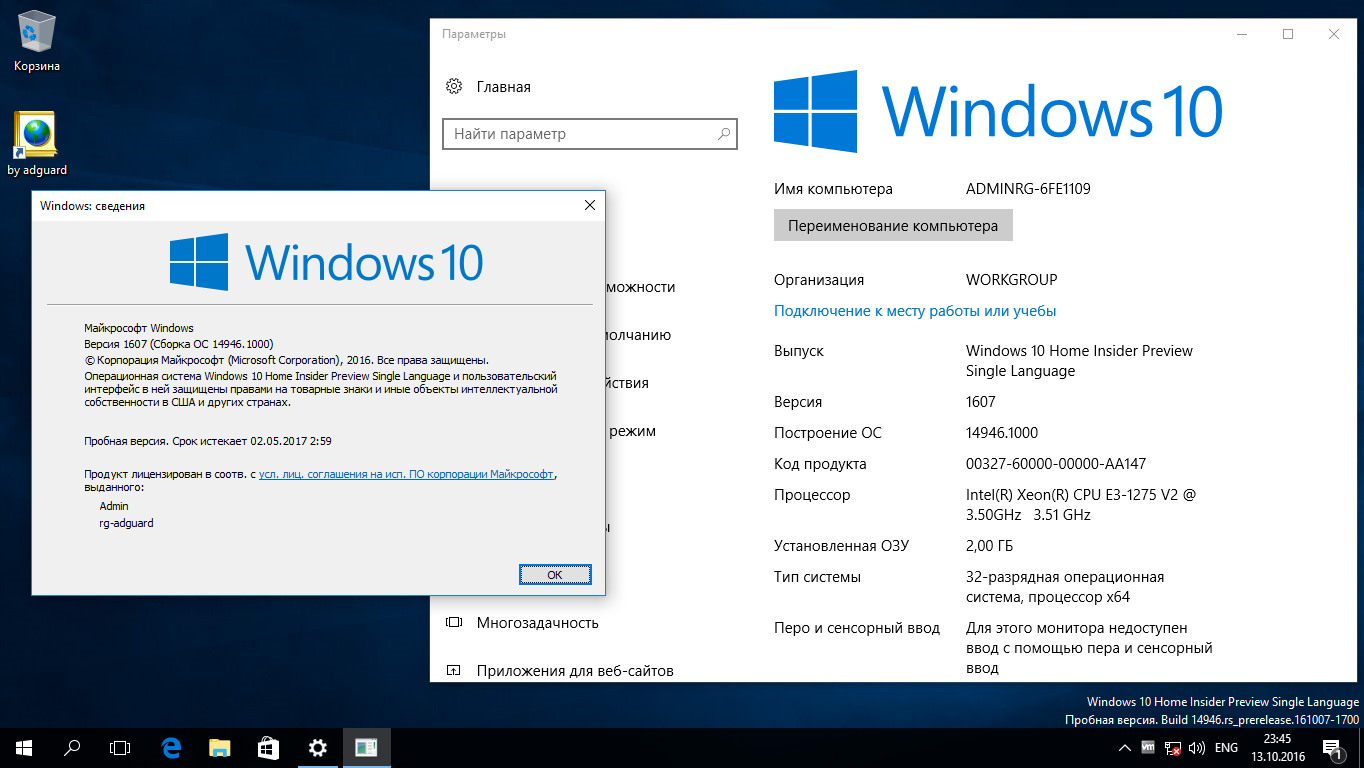Select 'Приложения для веб-сайтов' in sidebar
Viewport: 1364px width, 768px height.
575,671
